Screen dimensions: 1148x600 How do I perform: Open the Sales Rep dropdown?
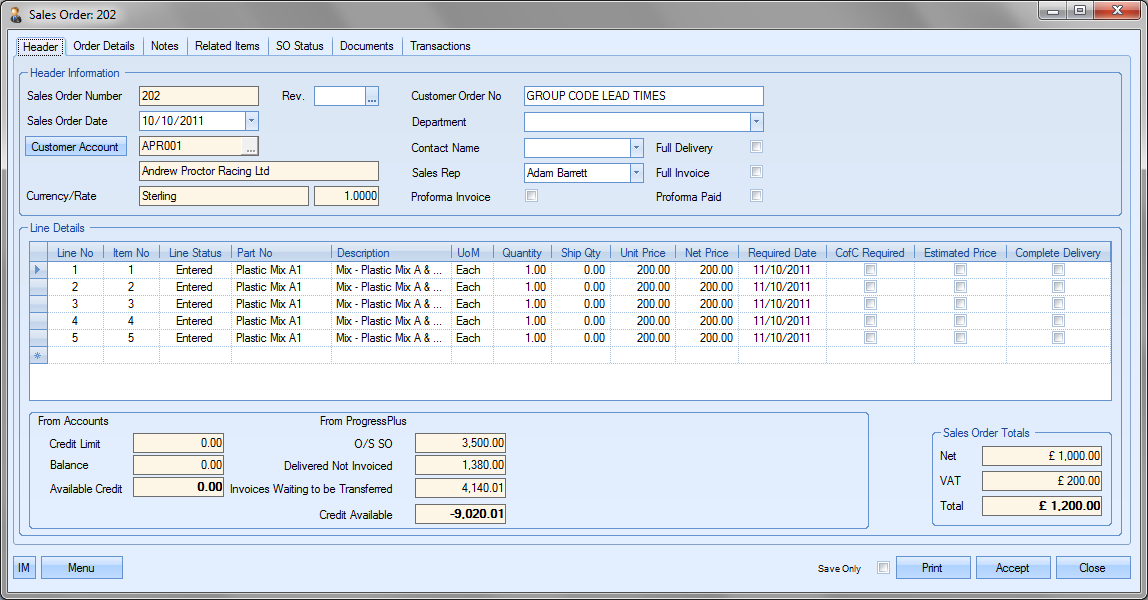point(636,173)
